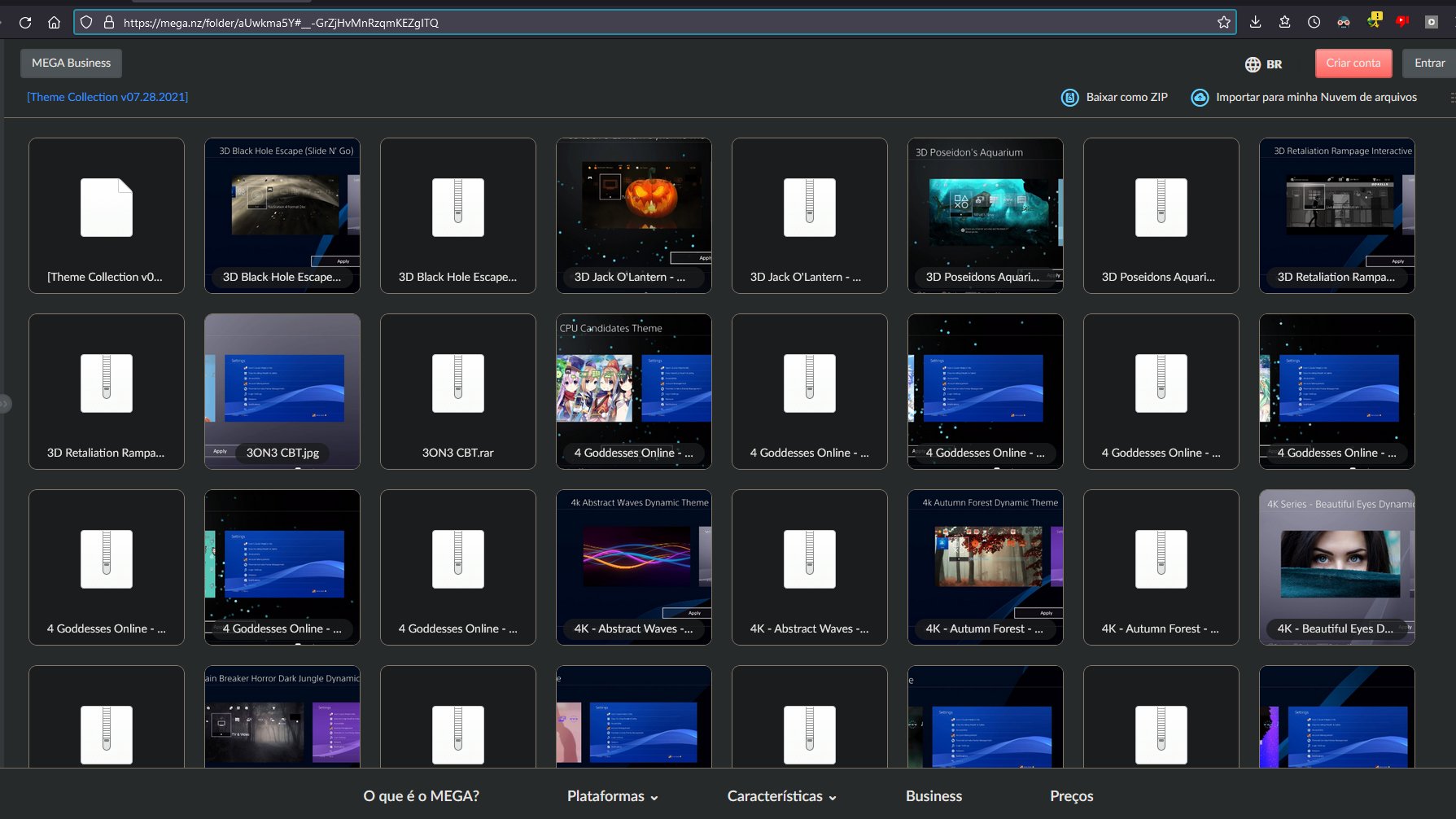Select the 3D Jack O'Lantern zip archive
Image resolution: width=1456 pixels, height=819 pixels.
coord(810,216)
